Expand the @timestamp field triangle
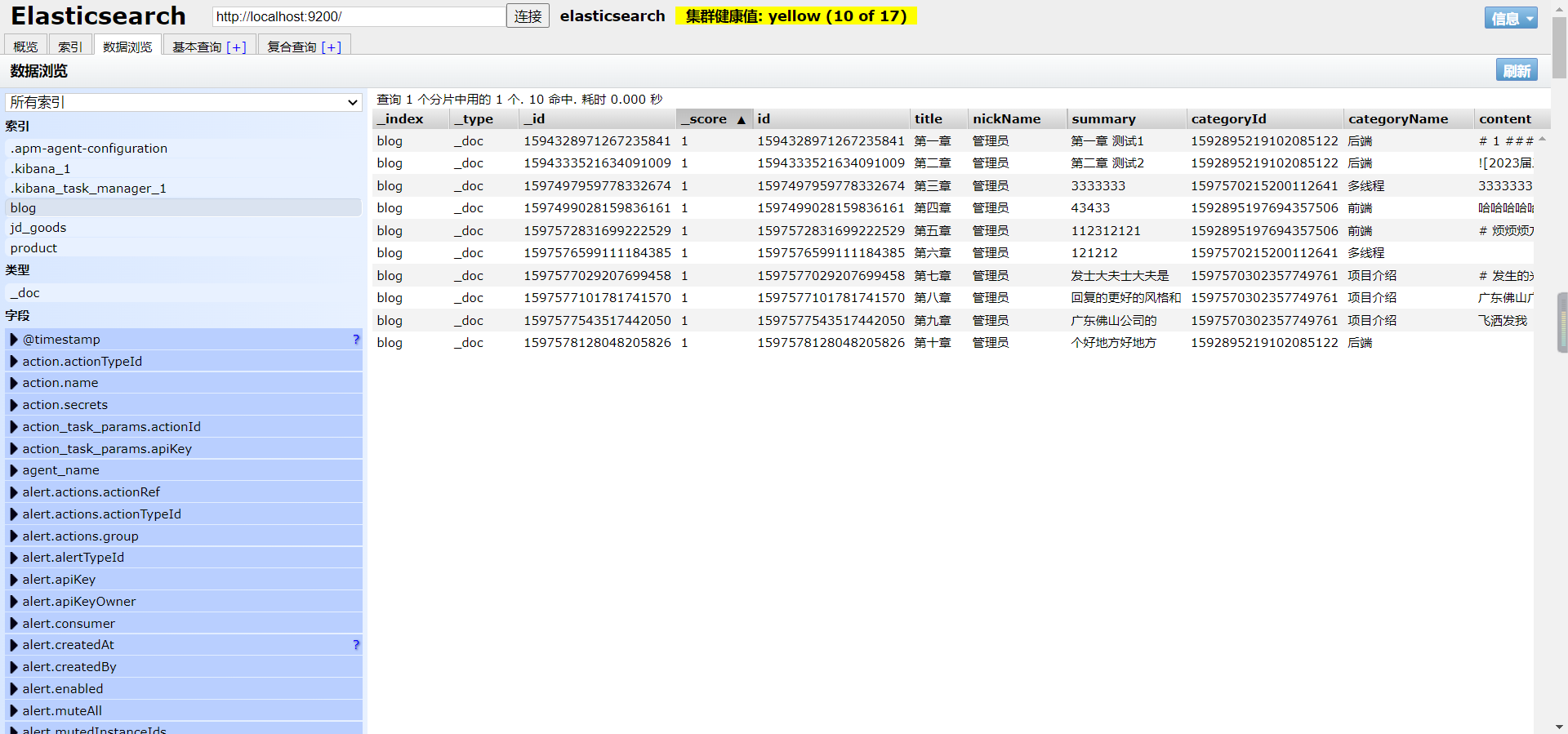 tap(14, 340)
